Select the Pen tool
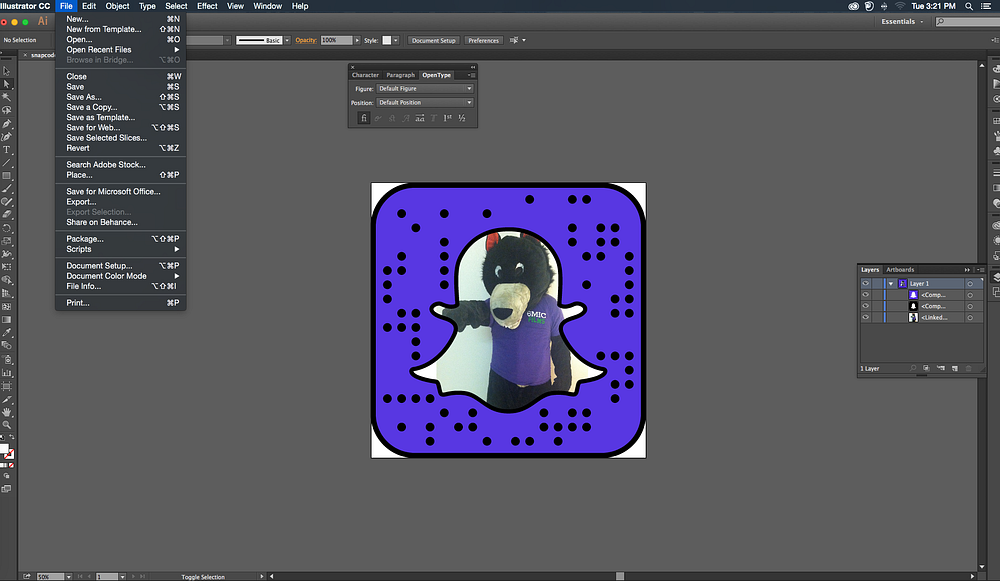 (x=6, y=123)
